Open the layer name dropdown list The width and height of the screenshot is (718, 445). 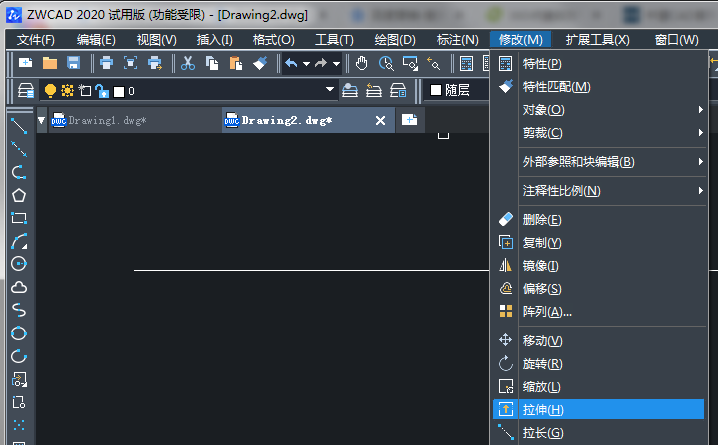tap(330, 91)
